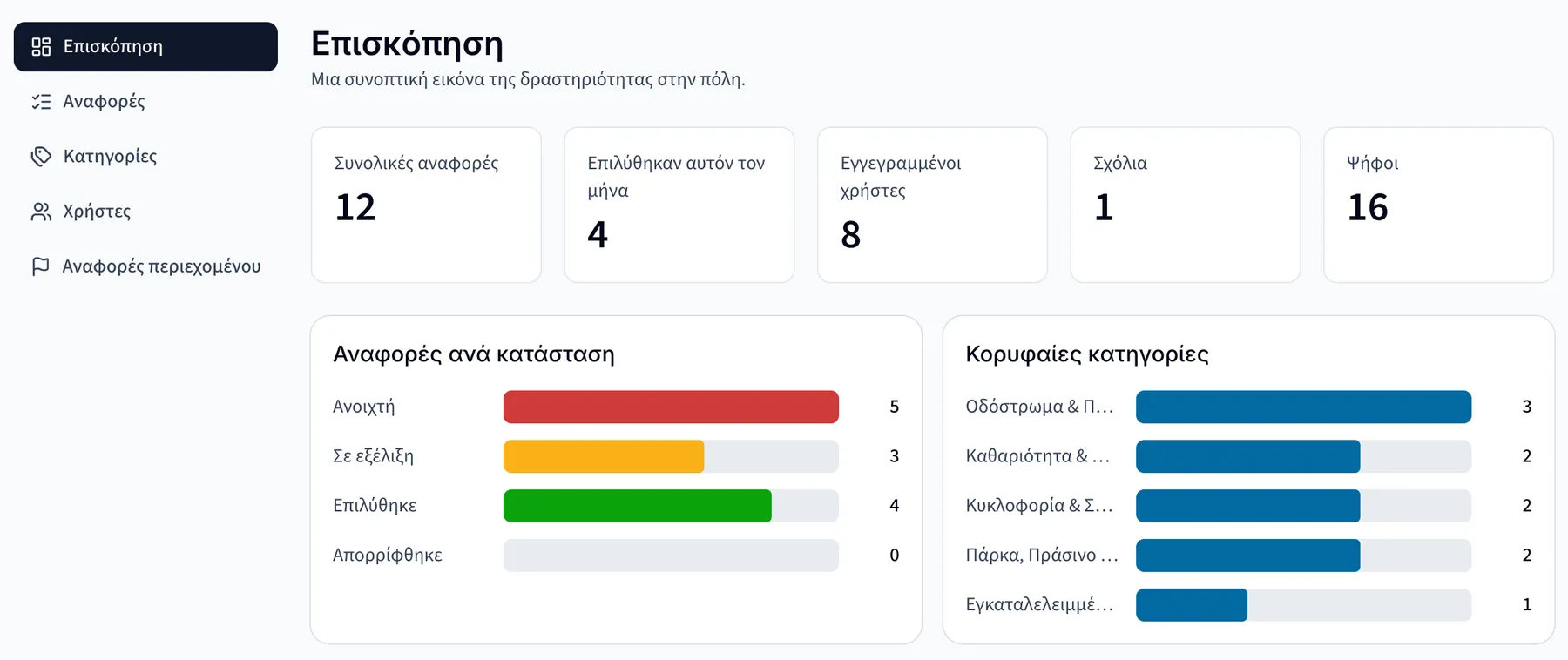
Task: Click the count 0 beside Απορρίφθηκε
Action: 895,556
